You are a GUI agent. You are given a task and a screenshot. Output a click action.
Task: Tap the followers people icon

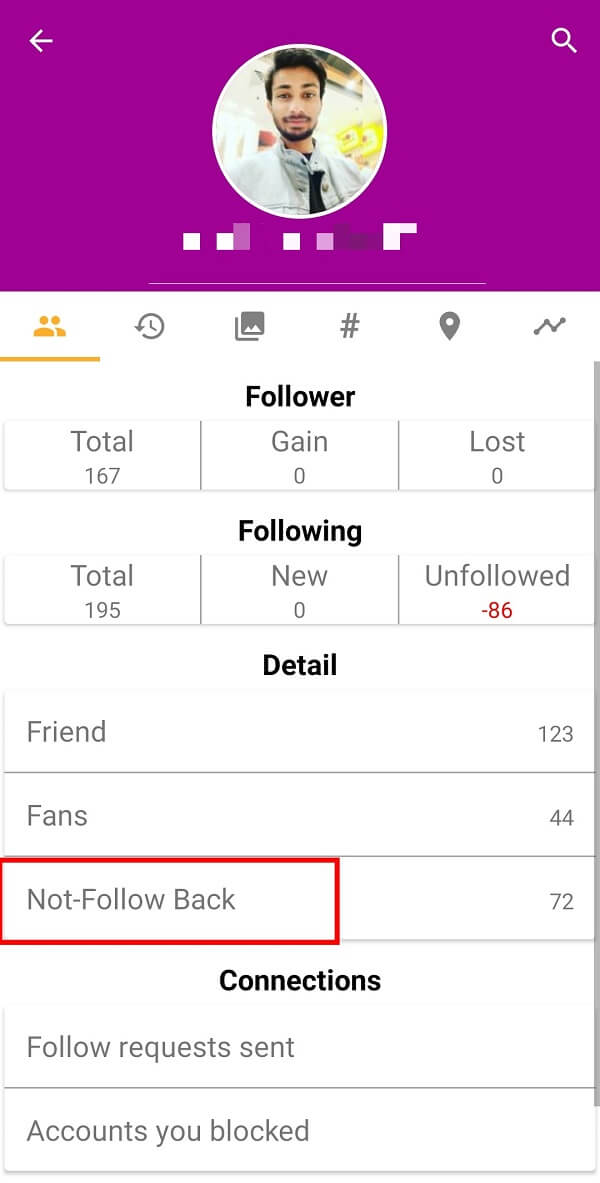[x=50, y=325]
